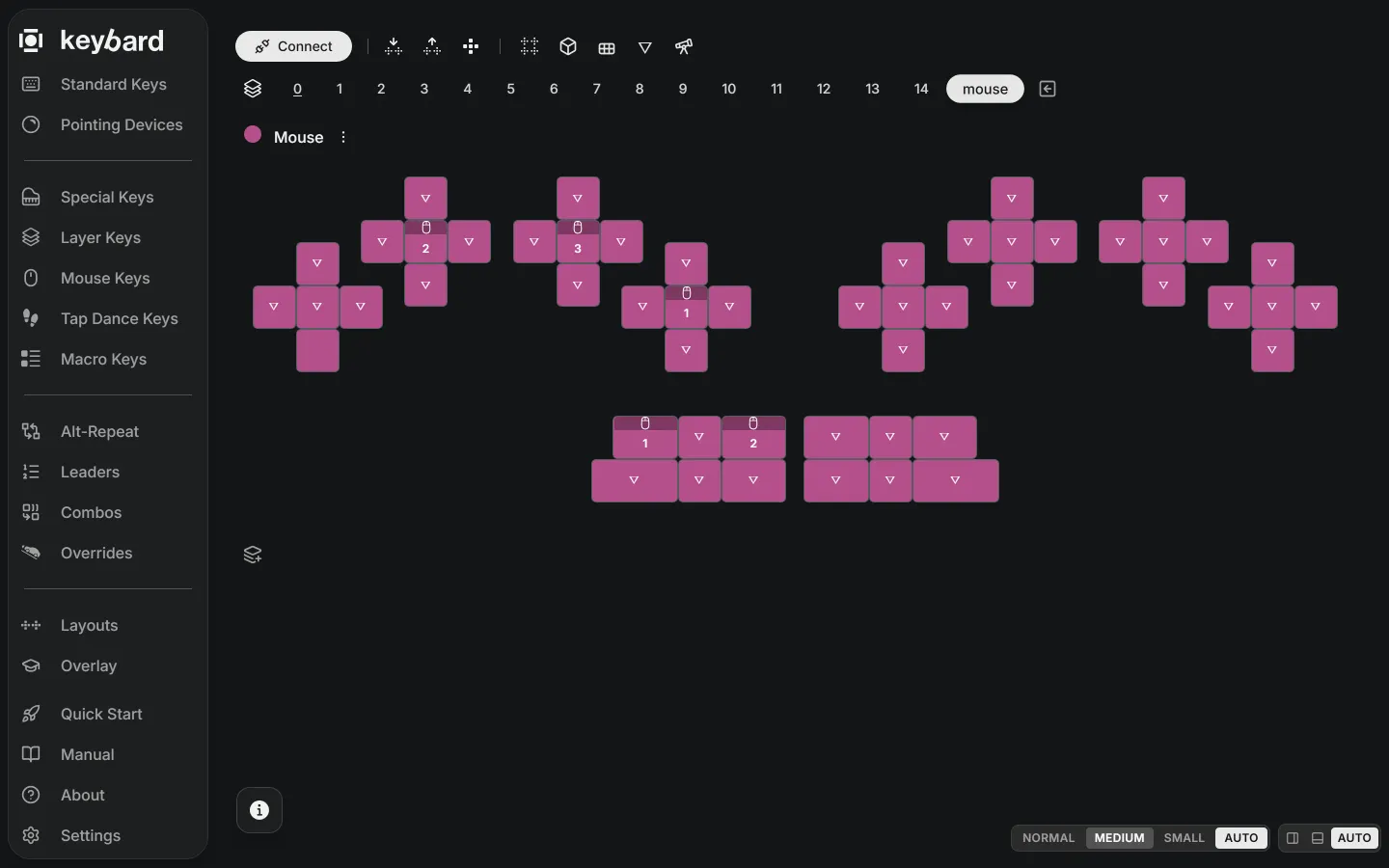Set key size to NORMAL
This screenshot has height=868, width=1389.
(x=1049, y=838)
